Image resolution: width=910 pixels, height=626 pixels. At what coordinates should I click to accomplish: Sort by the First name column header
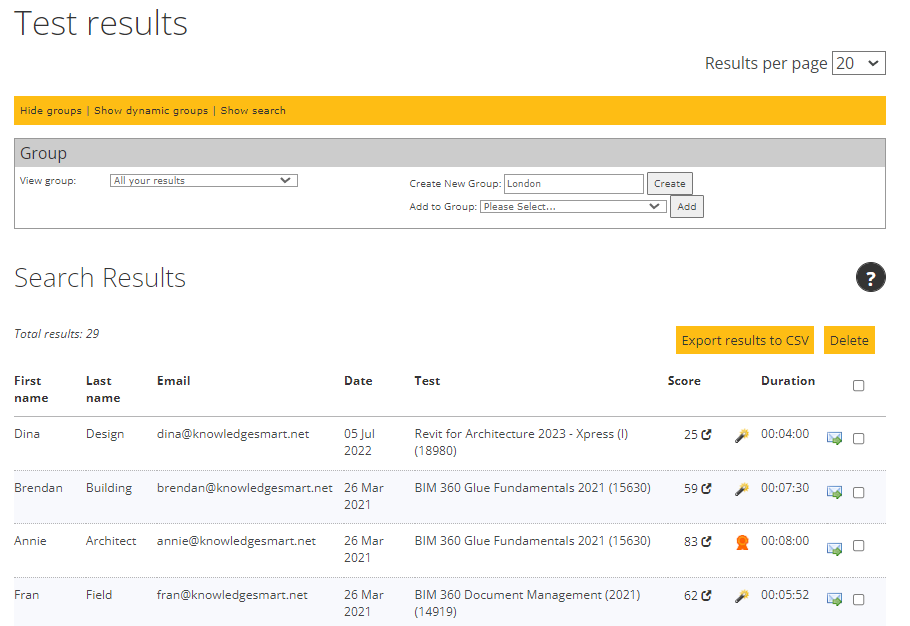click(x=31, y=389)
